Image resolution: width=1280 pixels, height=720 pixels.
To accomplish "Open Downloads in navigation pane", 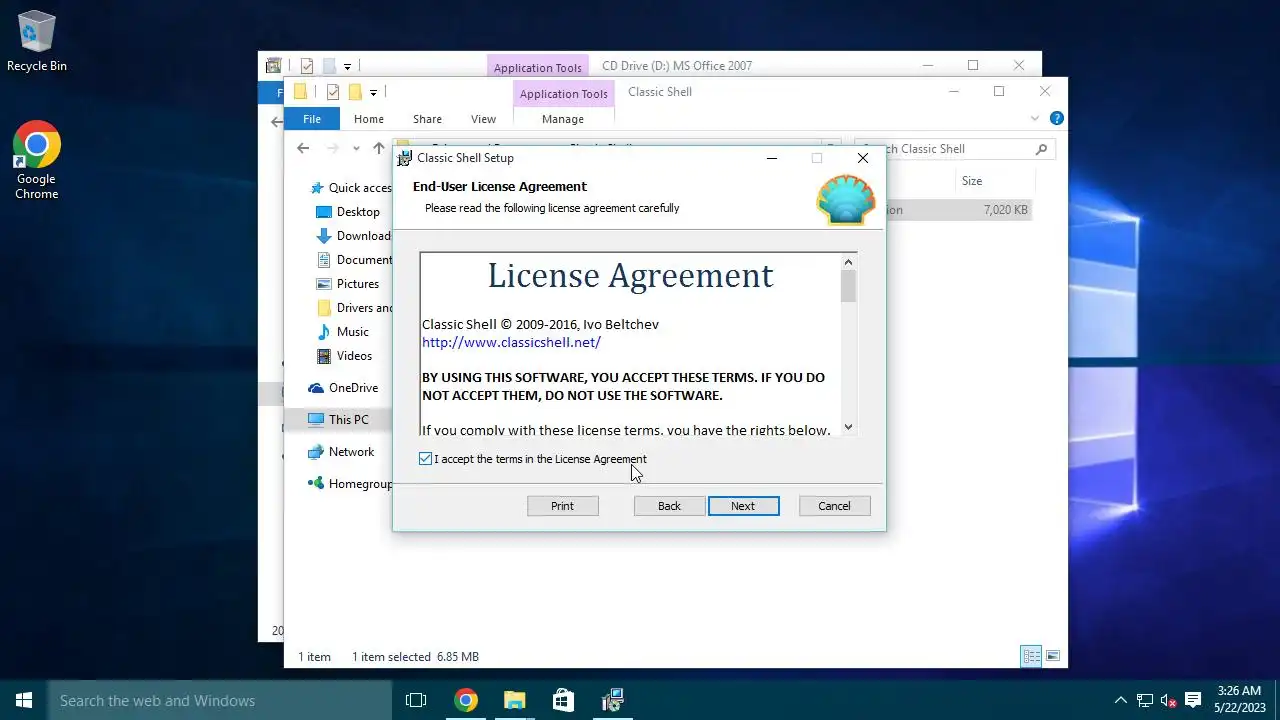I will point(353,236).
